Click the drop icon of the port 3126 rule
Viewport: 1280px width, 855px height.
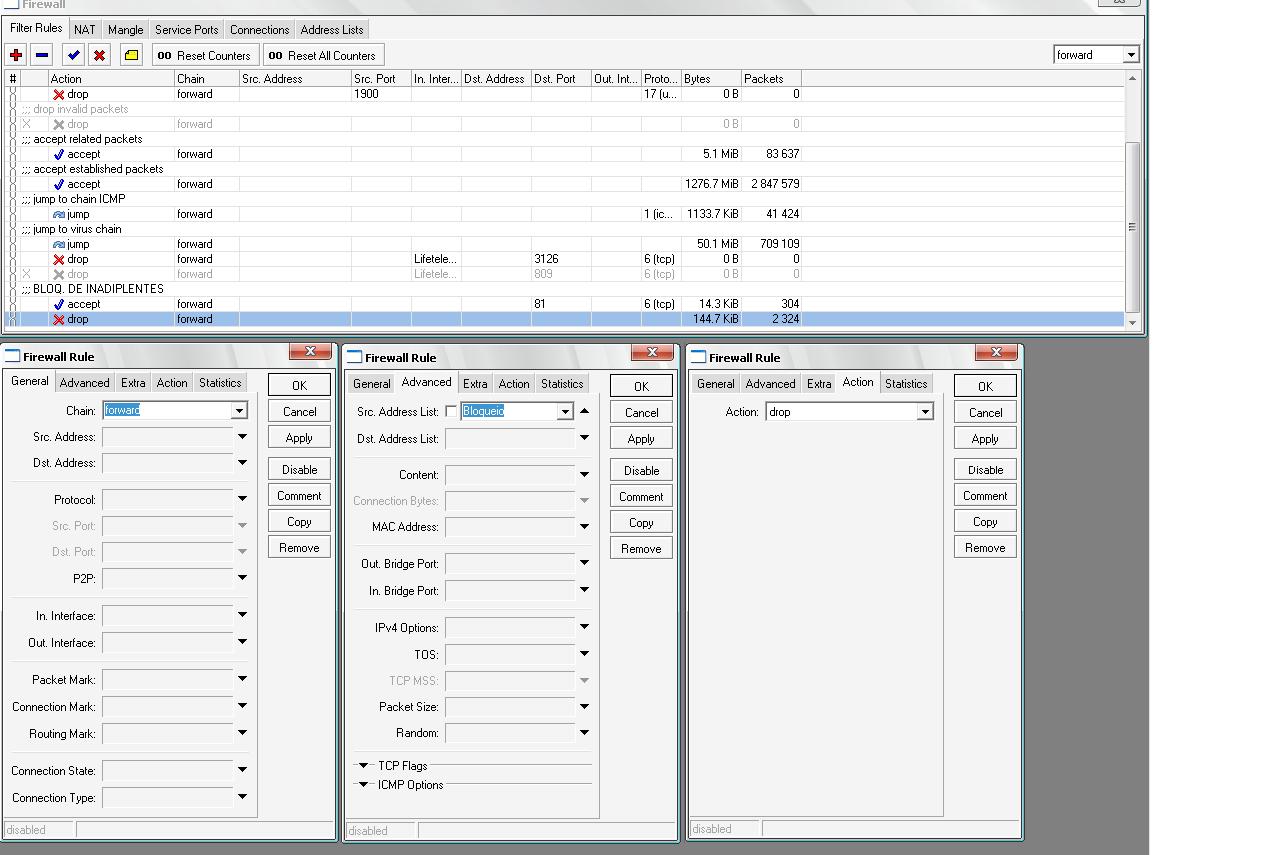click(x=59, y=259)
